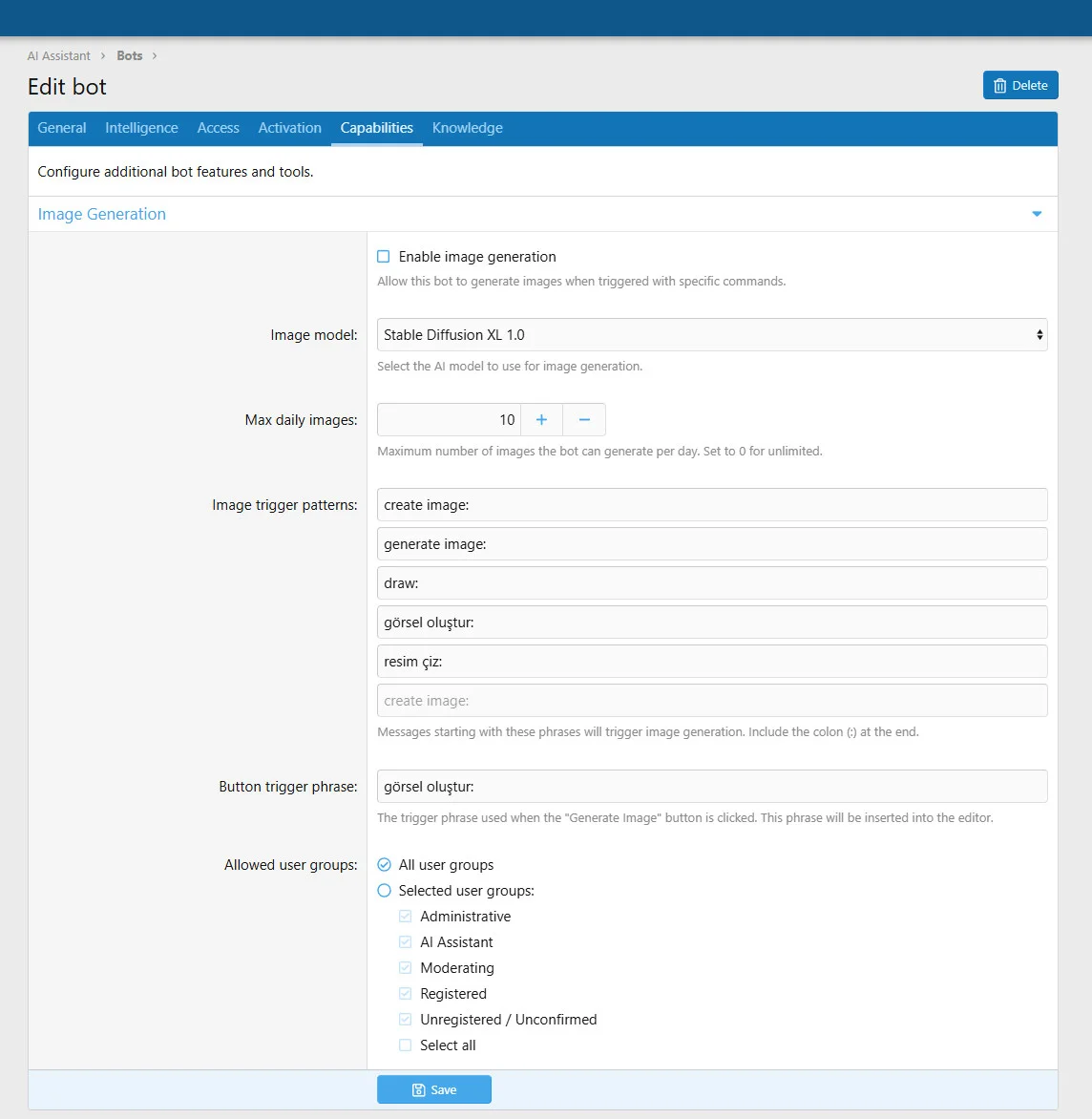Click the Button trigger phrase field
1092x1119 pixels.
click(711, 787)
